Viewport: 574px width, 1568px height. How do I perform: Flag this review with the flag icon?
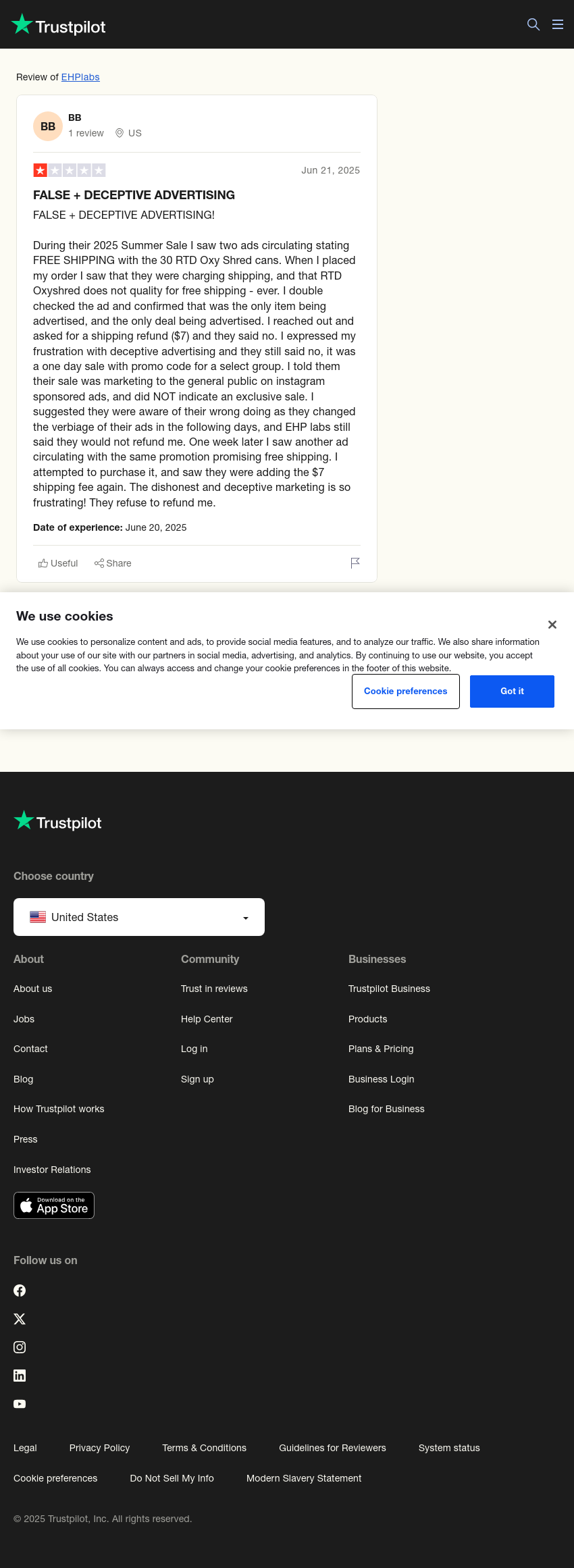click(355, 563)
